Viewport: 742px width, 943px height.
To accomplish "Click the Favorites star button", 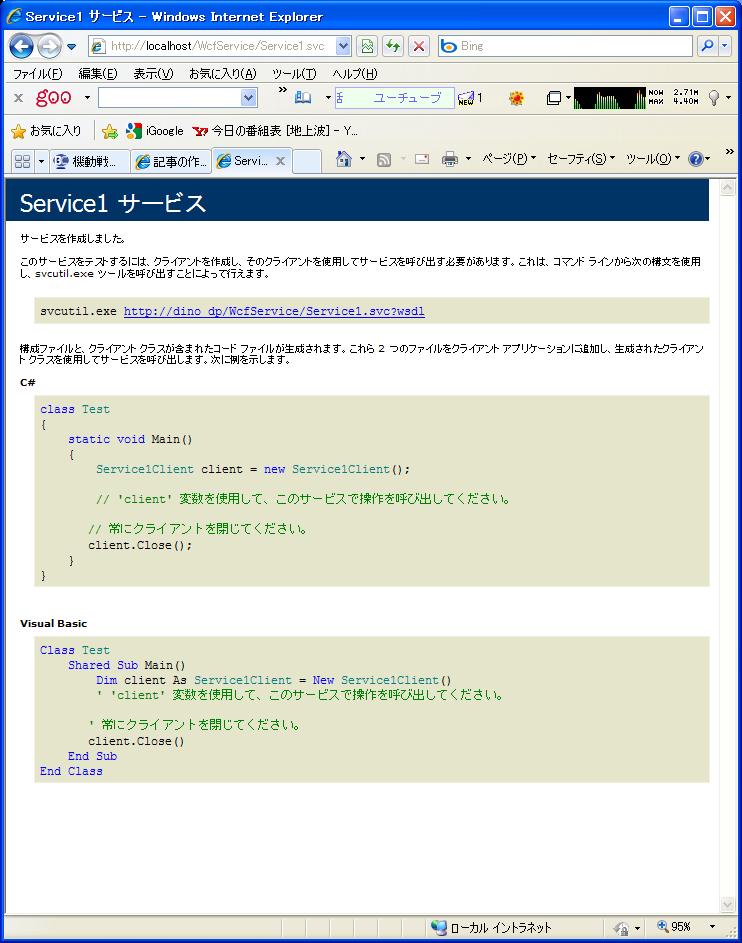I will click(x=46, y=131).
